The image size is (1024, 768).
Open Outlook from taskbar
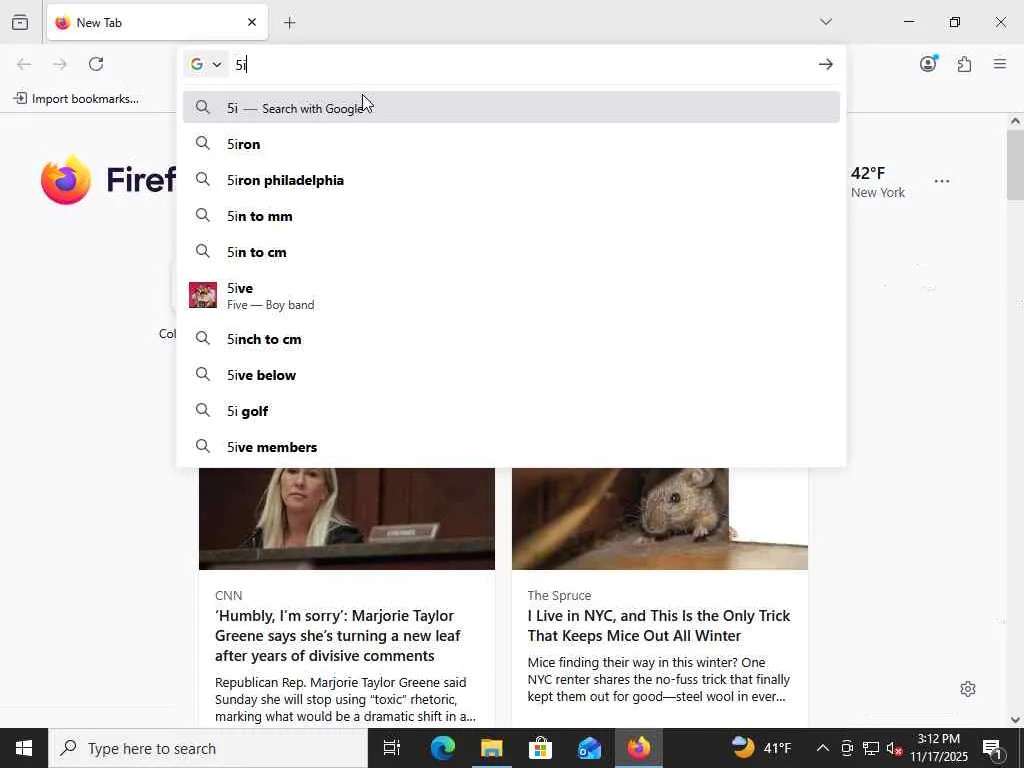589,748
